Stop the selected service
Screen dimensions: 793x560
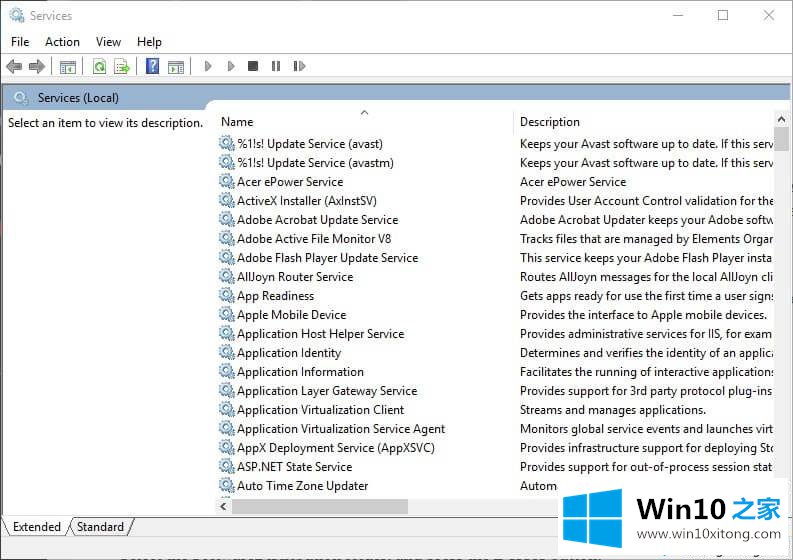coord(253,66)
